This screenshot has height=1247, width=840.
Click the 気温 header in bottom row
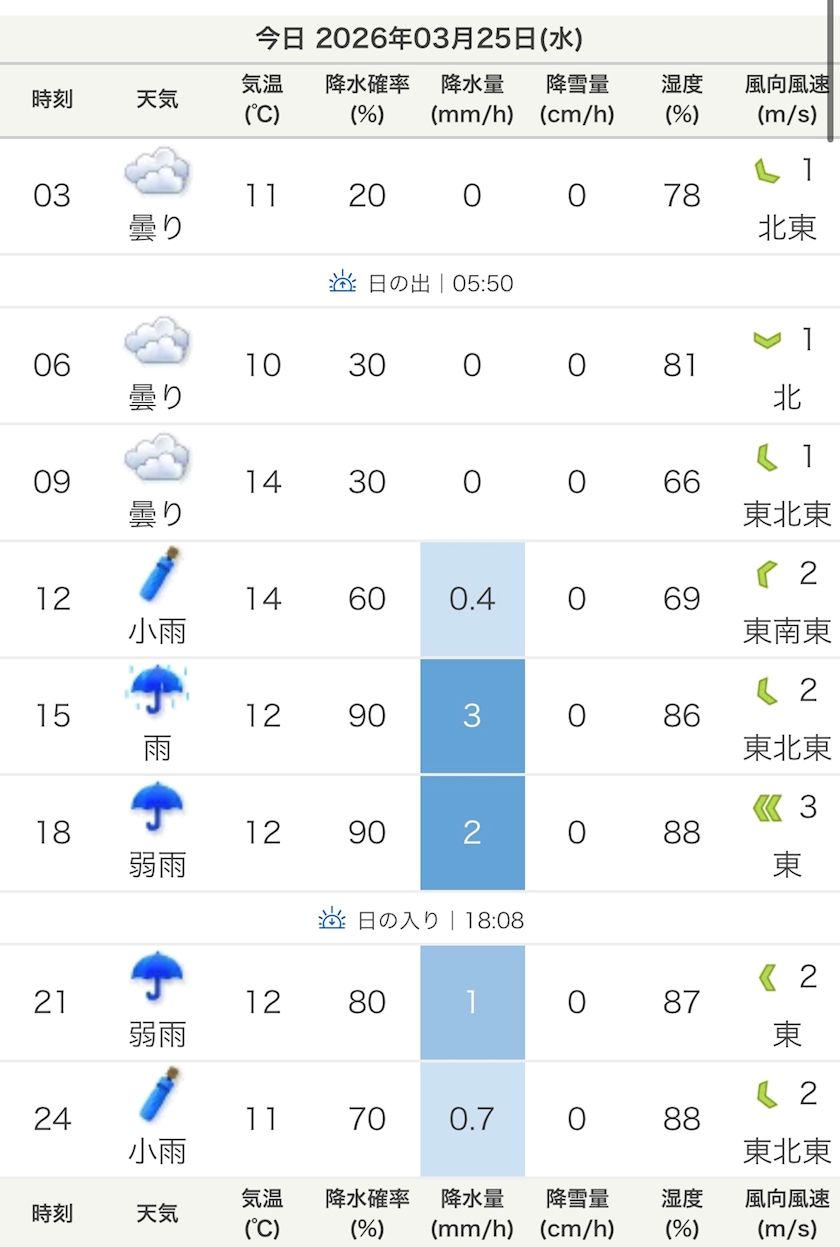pos(262,1213)
